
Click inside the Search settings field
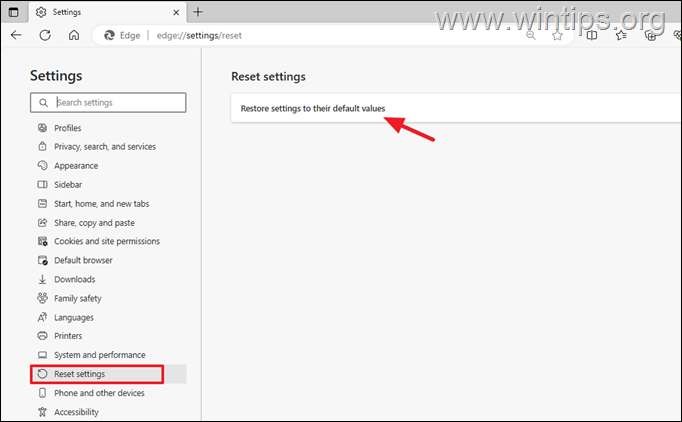pyautogui.click(x=108, y=102)
